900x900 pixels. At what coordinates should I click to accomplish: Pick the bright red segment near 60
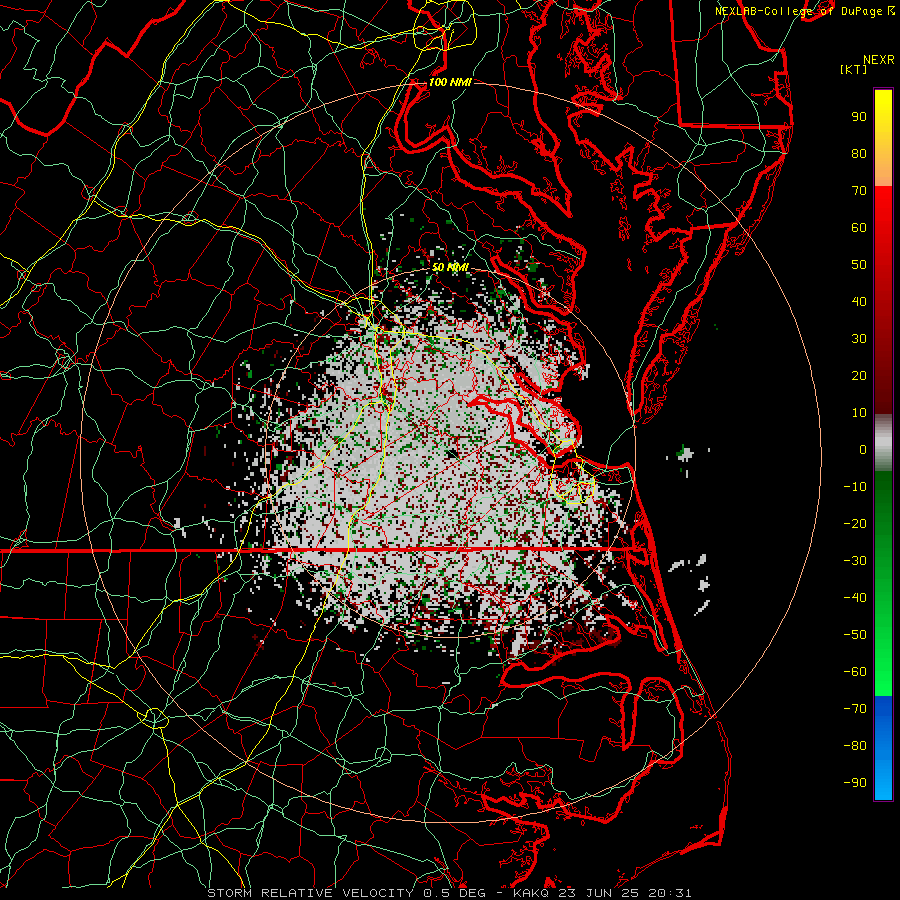click(883, 218)
